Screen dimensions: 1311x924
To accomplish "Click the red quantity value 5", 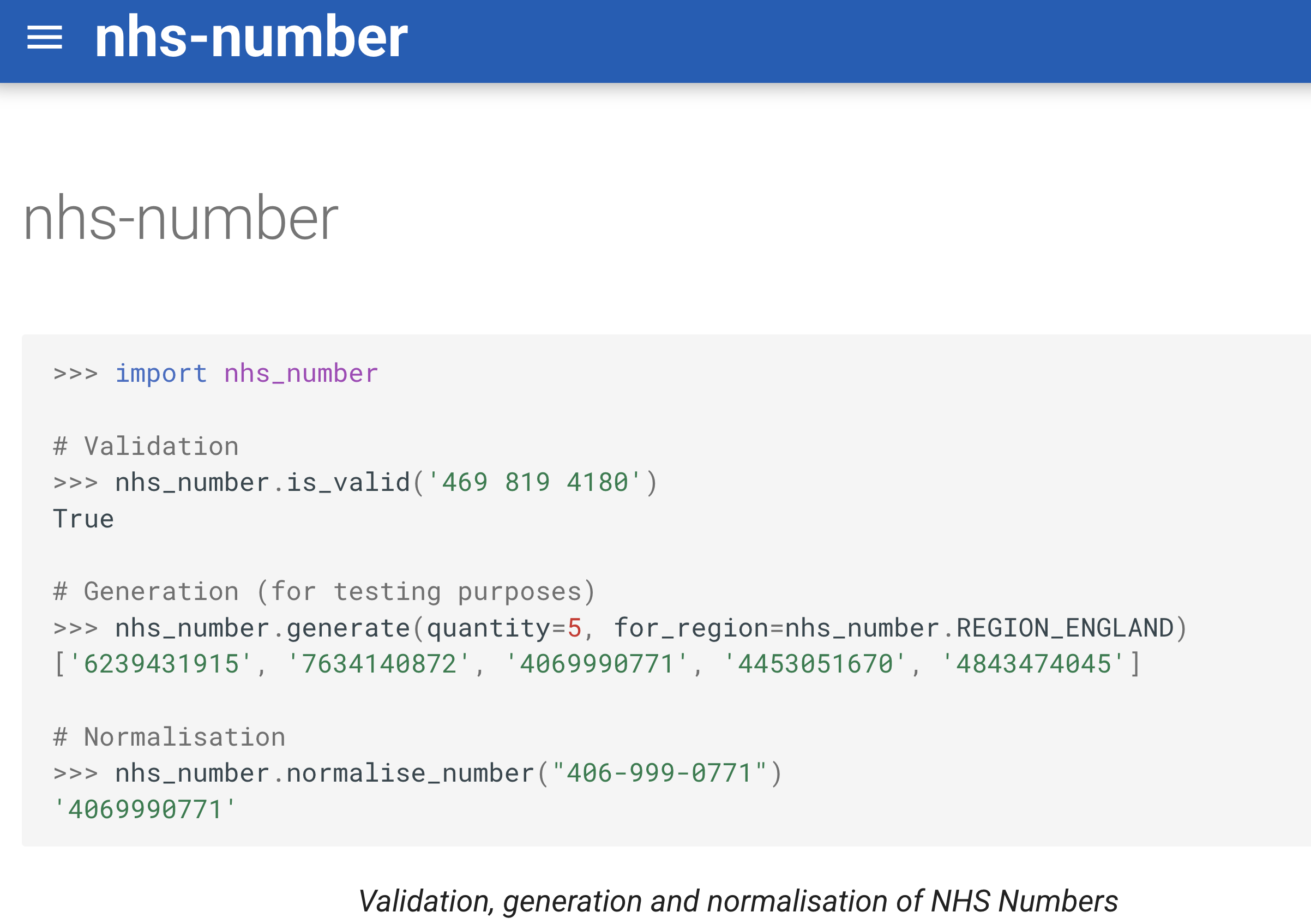I will point(574,628).
